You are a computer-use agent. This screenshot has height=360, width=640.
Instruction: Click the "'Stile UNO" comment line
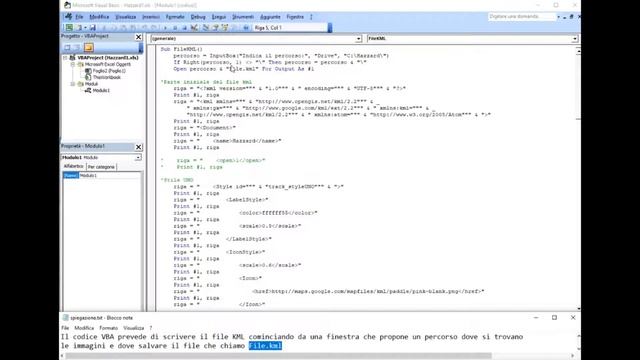point(177,180)
